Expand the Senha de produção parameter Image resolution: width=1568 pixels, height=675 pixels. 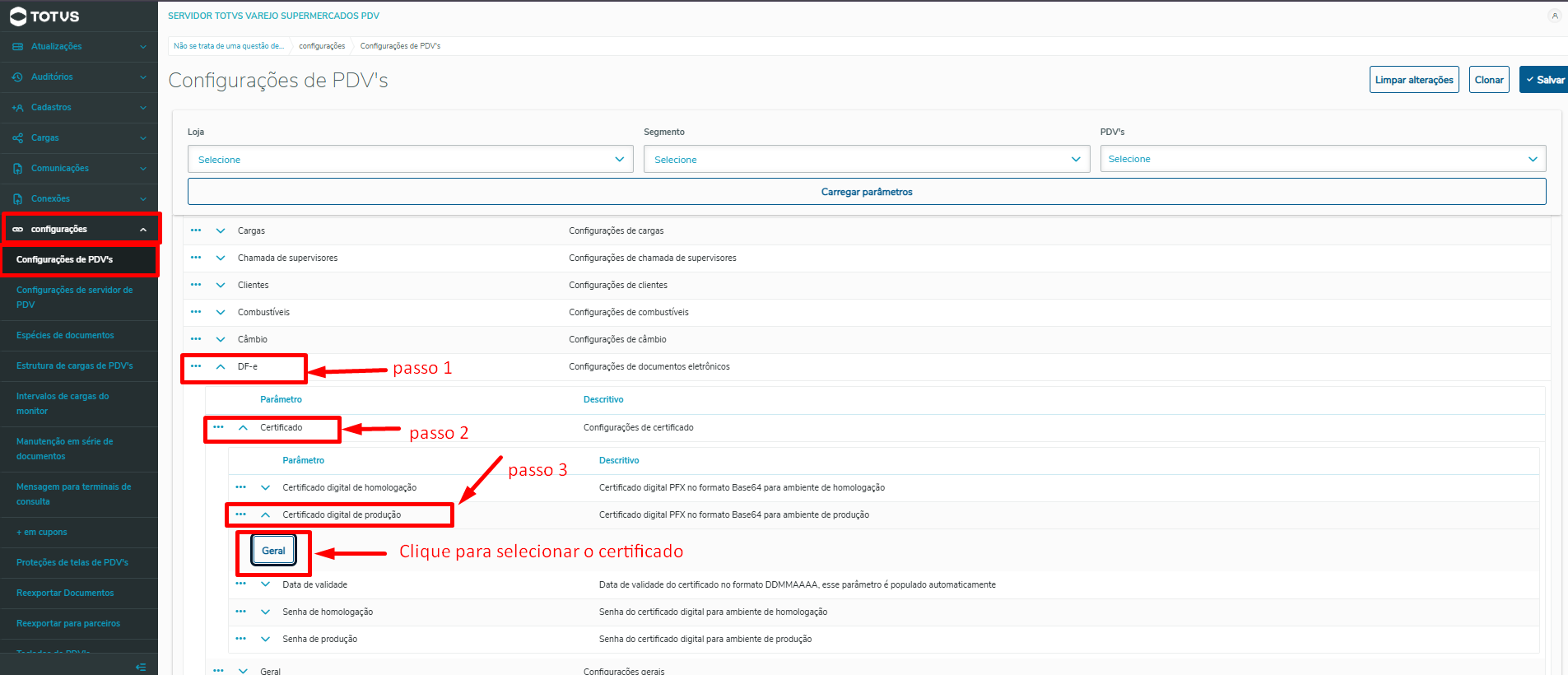click(265, 639)
